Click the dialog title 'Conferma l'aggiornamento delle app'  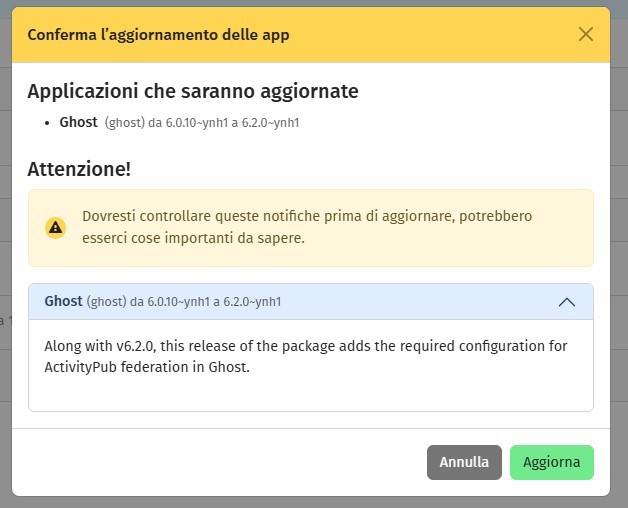tap(158, 35)
